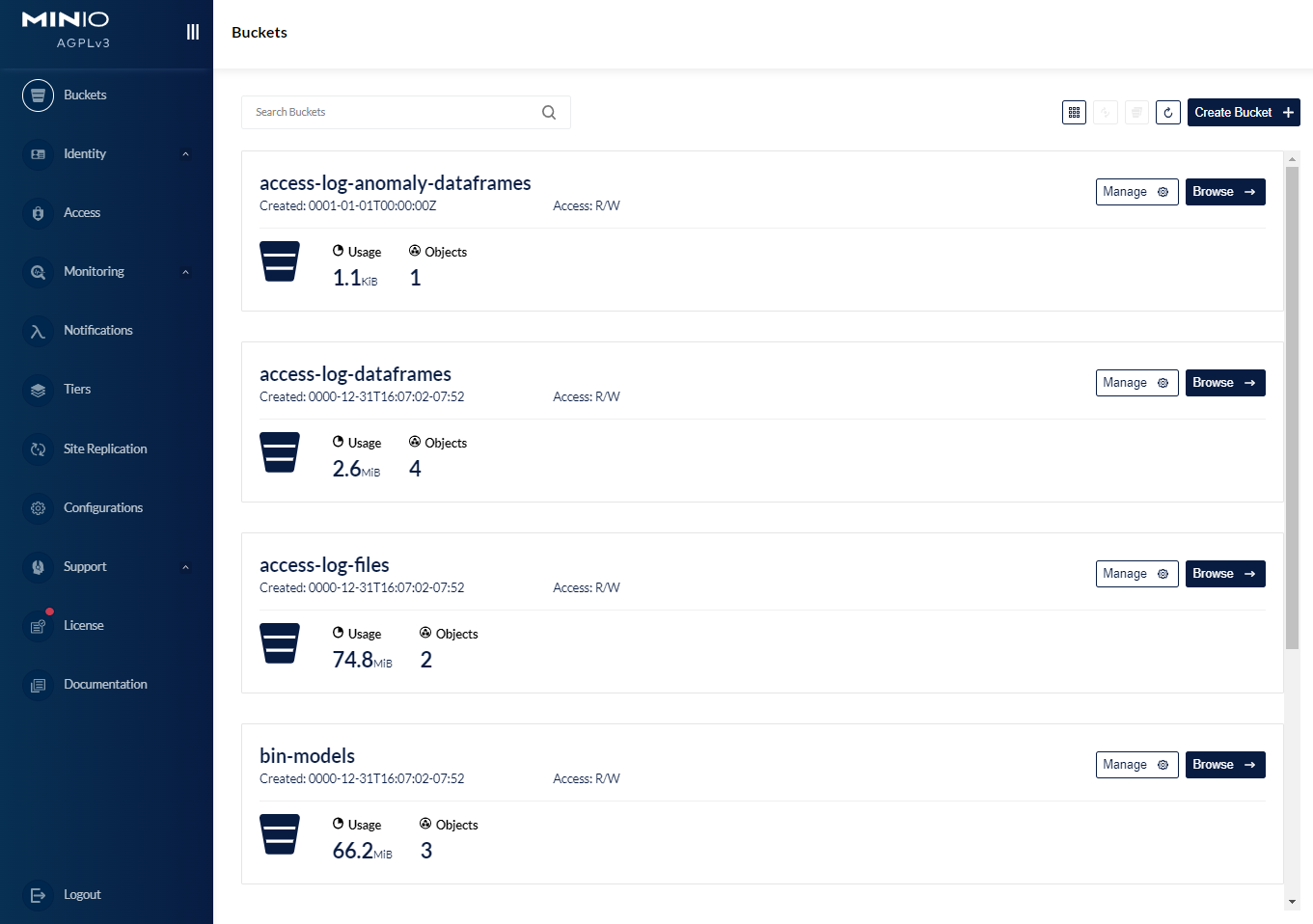Focus the Search Buckets field
Image resolution: width=1313 pixels, height=924 pixels.
(391, 113)
